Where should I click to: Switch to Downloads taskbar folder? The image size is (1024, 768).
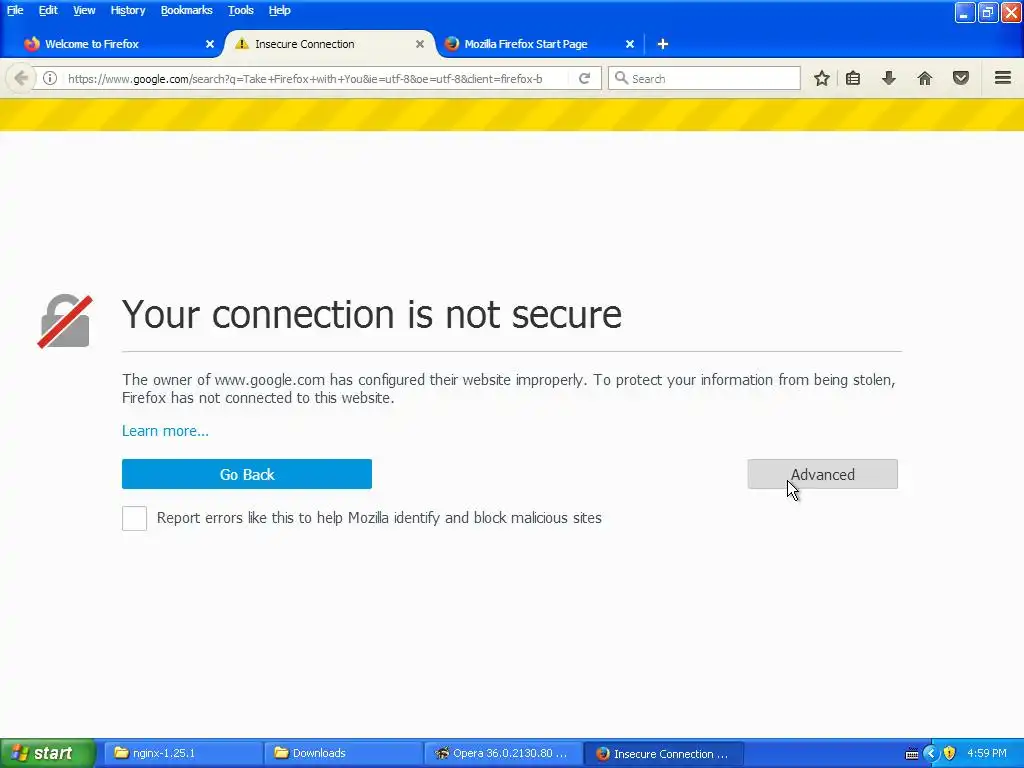click(343, 753)
